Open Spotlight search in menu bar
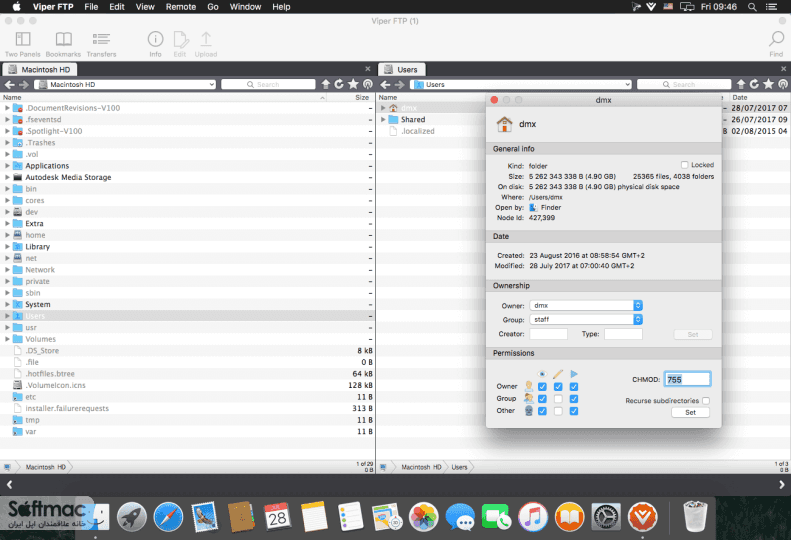 pyautogui.click(x=752, y=7)
